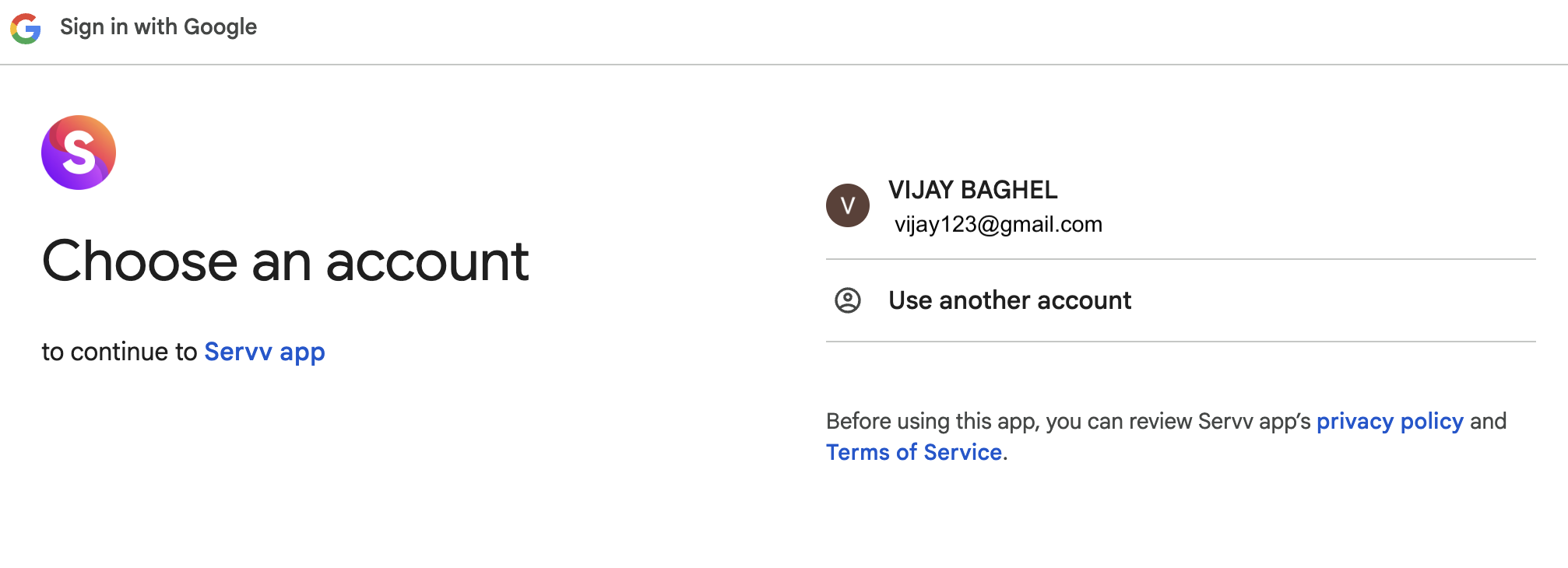Click the word Choose in the heading
The width and height of the screenshot is (1568, 568).
(x=139, y=261)
